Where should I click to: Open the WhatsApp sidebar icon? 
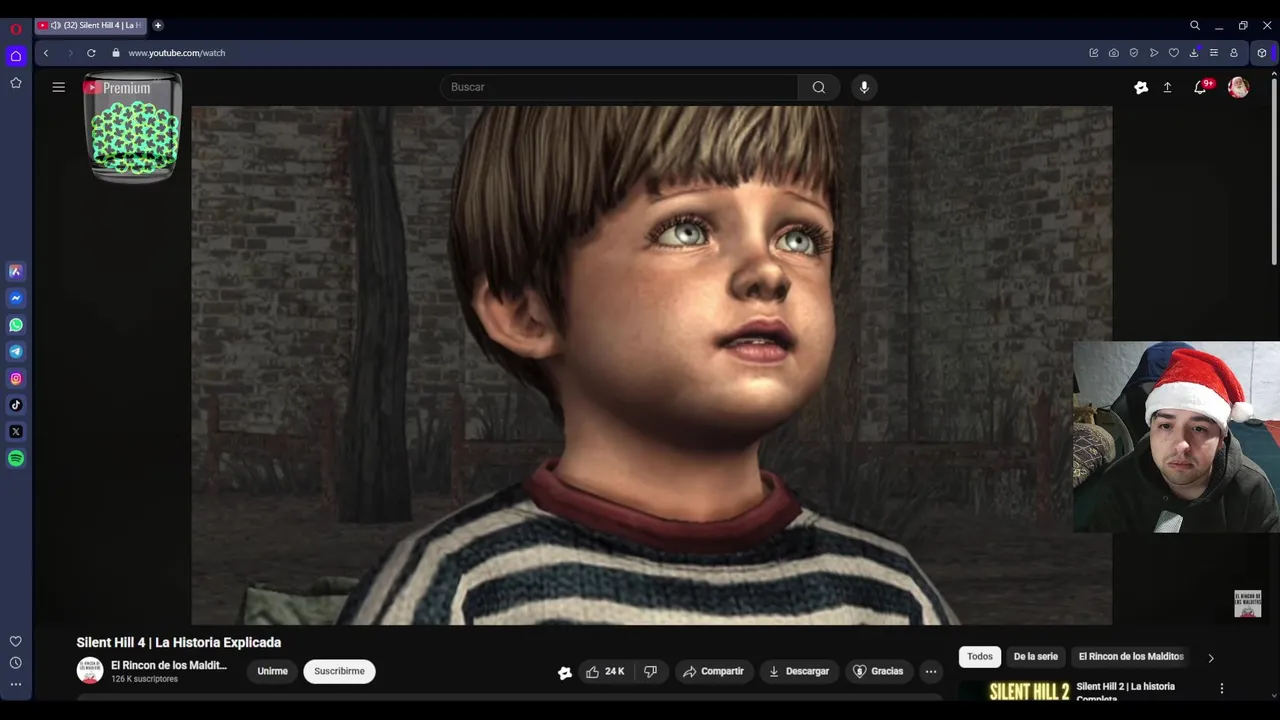[16, 325]
